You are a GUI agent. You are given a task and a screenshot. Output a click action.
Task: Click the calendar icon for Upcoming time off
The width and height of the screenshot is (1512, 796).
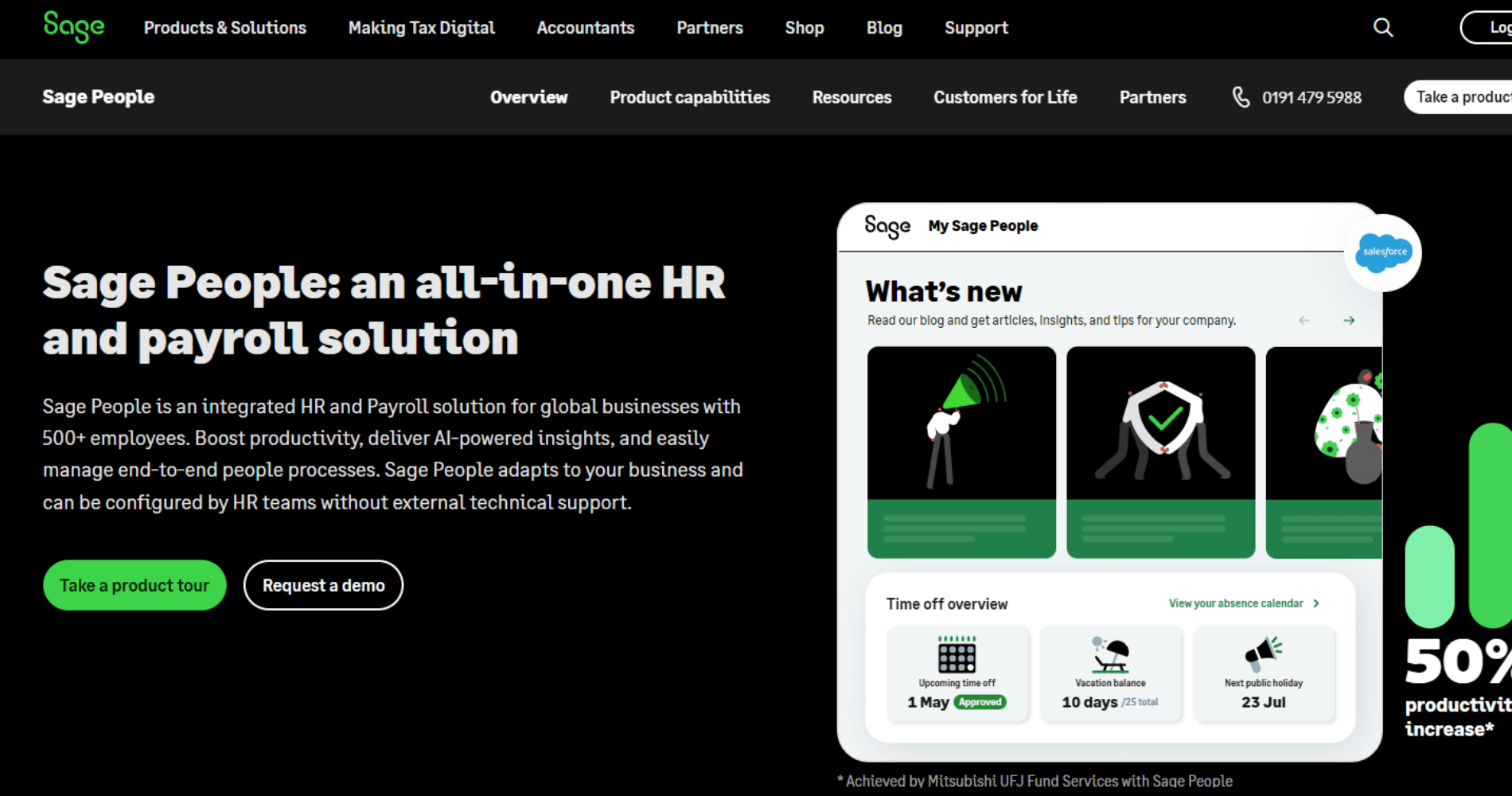pos(957,654)
